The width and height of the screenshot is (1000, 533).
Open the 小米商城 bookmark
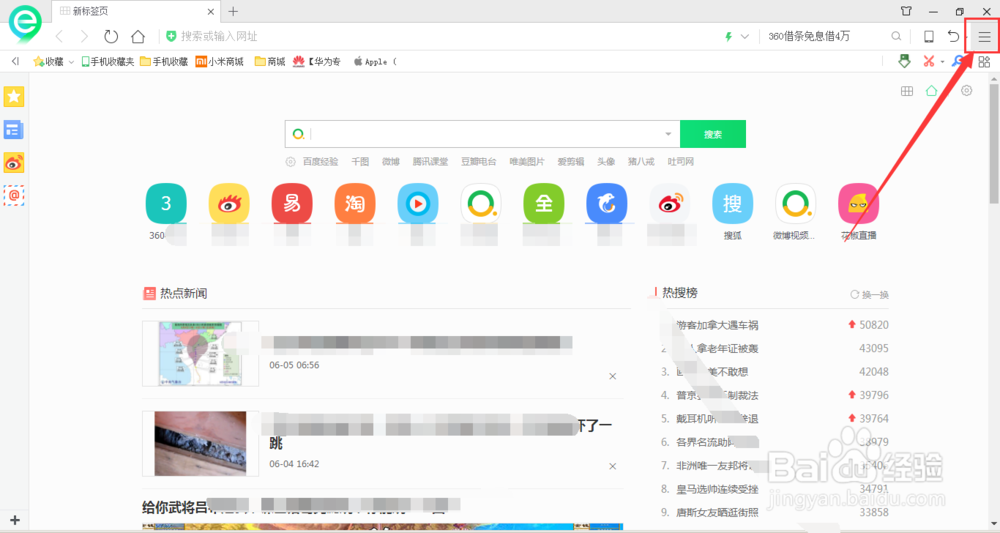tap(219, 61)
